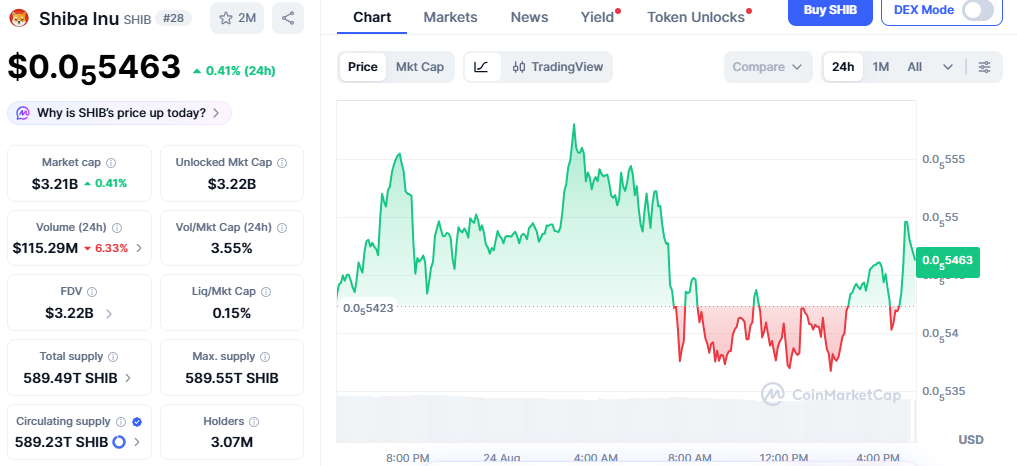
Task: Click info icon beside Total supply
Action: pos(114,357)
